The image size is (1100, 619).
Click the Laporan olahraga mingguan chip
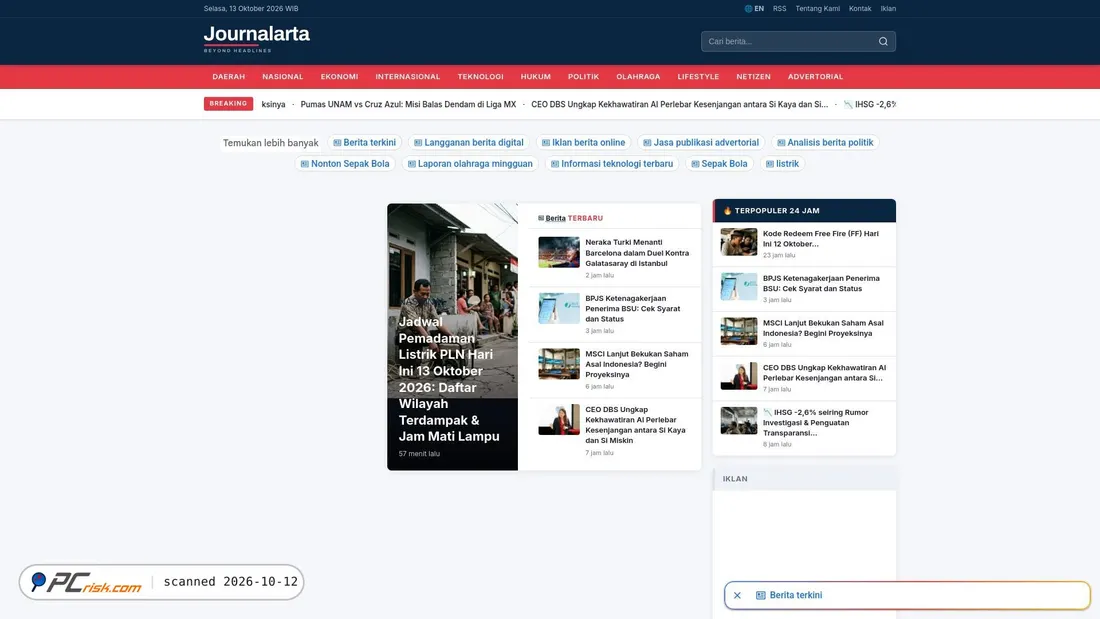click(x=470, y=164)
